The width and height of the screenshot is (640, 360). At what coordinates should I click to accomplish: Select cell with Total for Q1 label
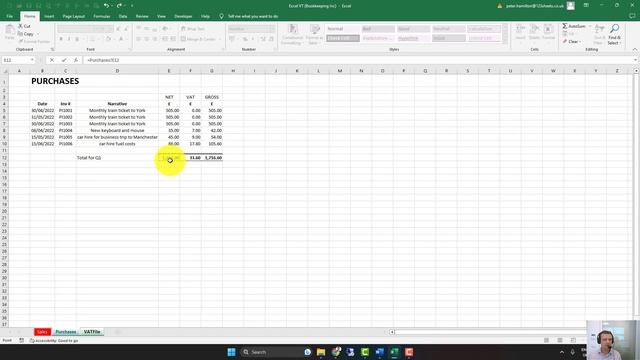(117, 158)
